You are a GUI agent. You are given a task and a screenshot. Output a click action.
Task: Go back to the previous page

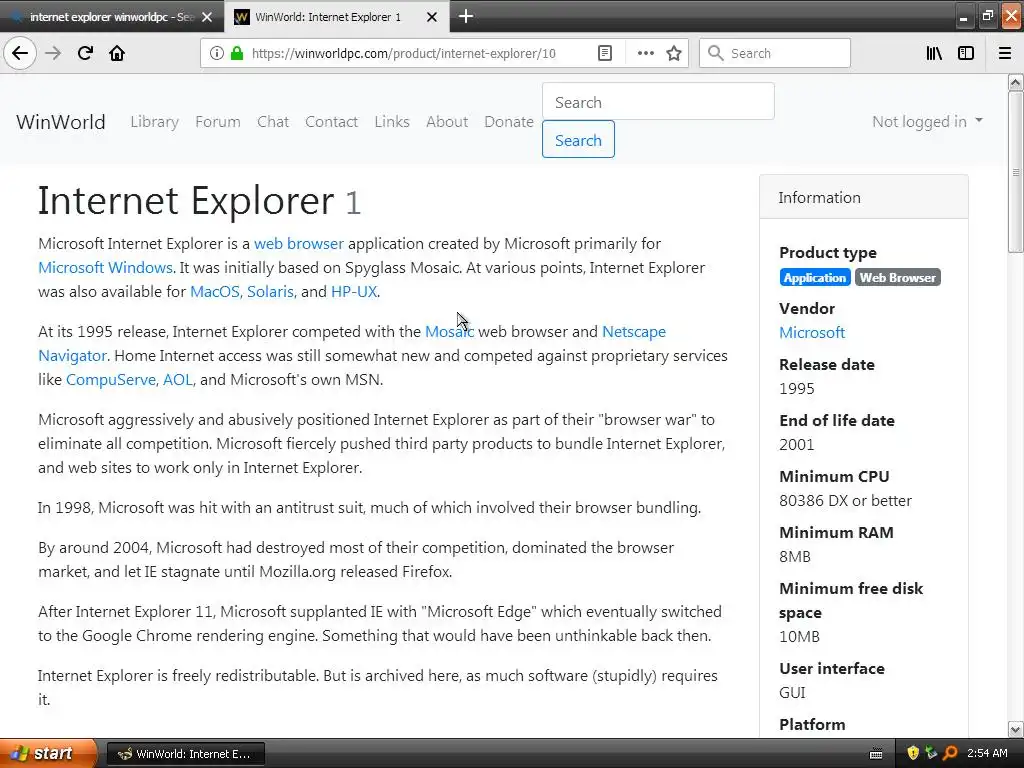(x=20, y=53)
